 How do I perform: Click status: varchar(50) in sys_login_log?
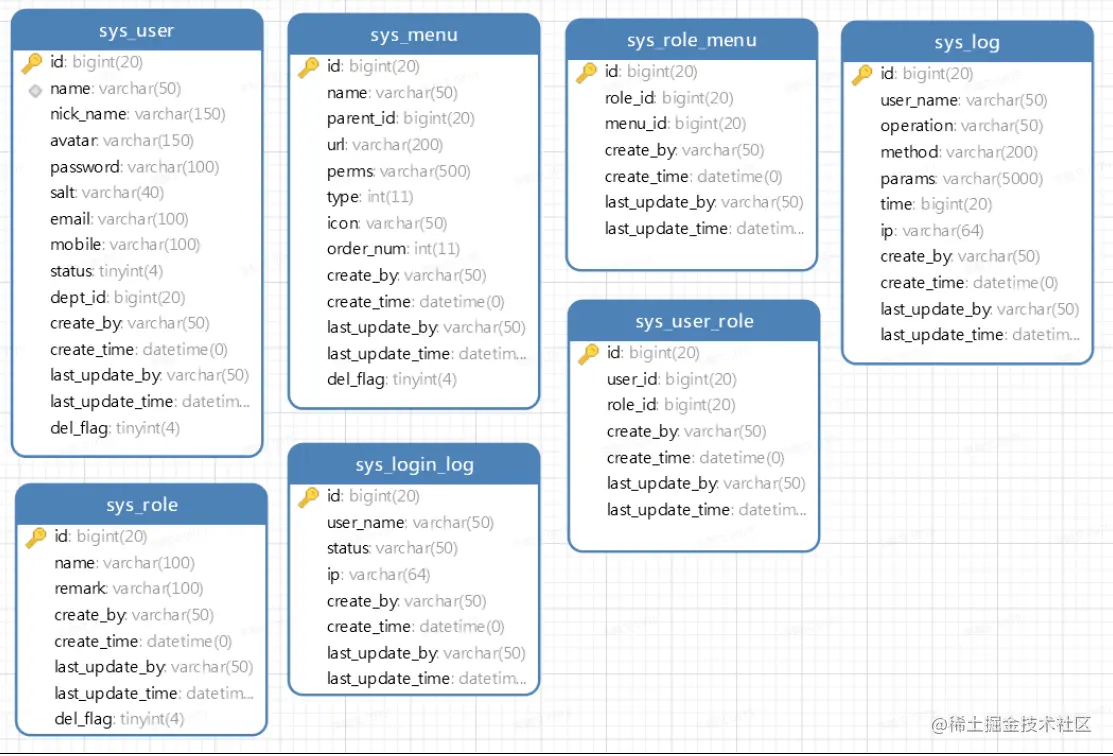coord(393,548)
